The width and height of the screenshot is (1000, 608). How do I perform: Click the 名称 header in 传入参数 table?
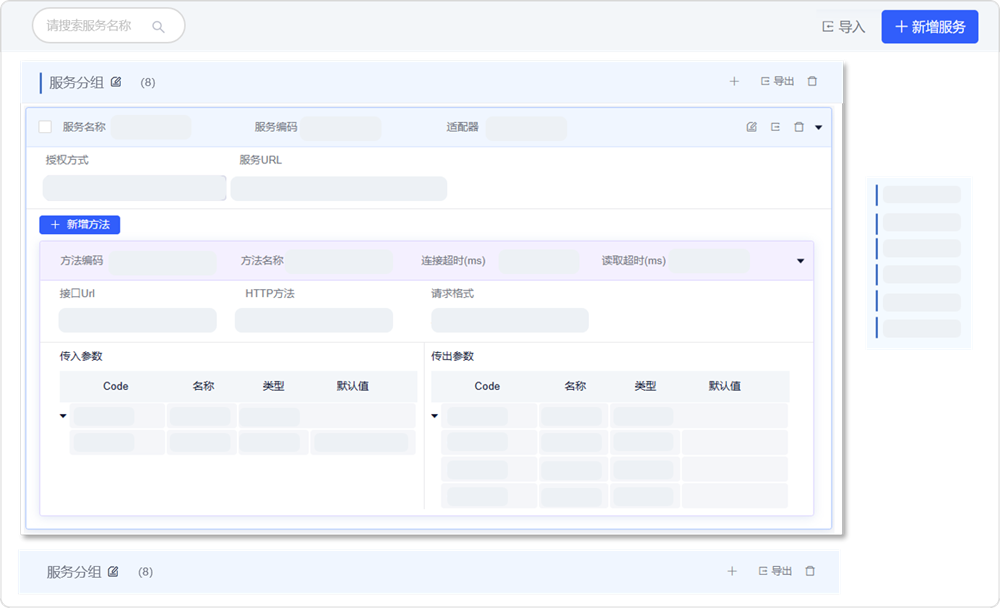click(x=203, y=386)
